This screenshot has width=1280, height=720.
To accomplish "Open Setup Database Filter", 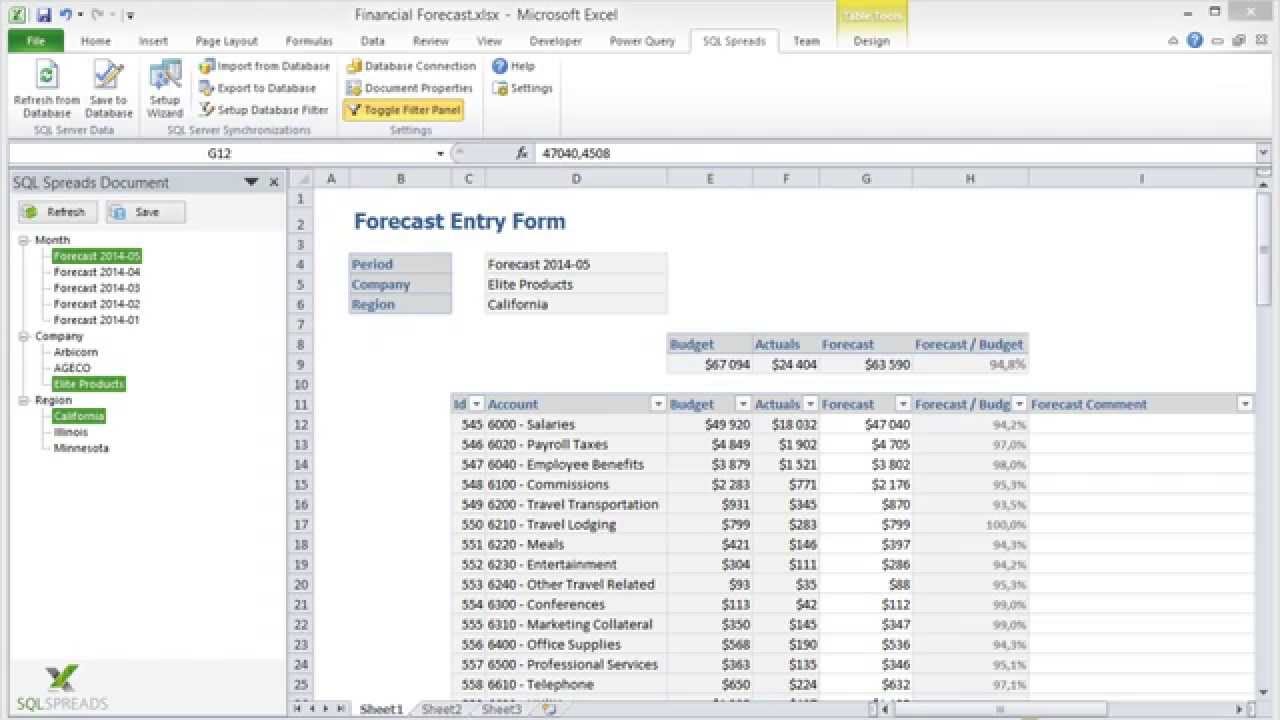I will [x=264, y=110].
